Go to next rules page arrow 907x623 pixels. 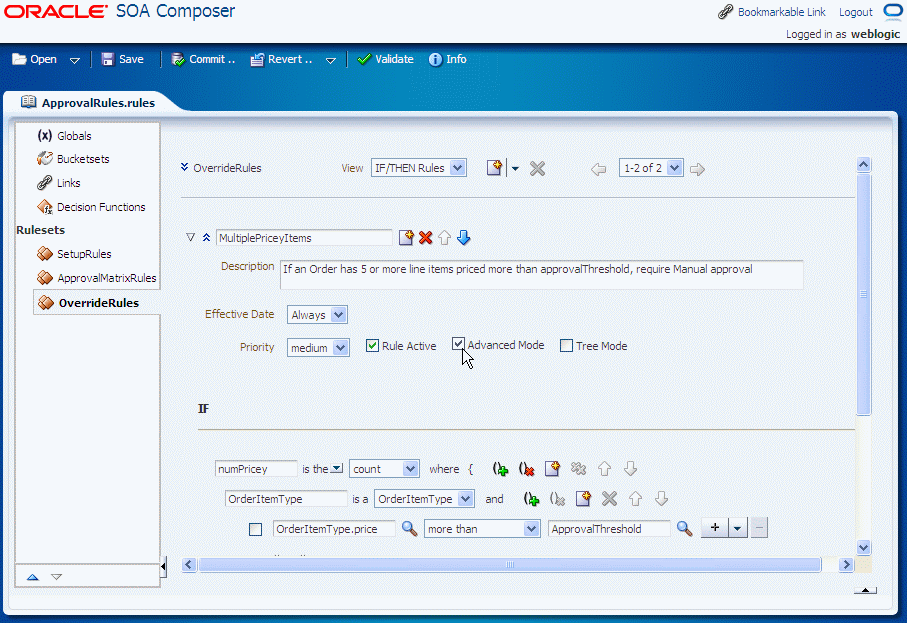(697, 169)
